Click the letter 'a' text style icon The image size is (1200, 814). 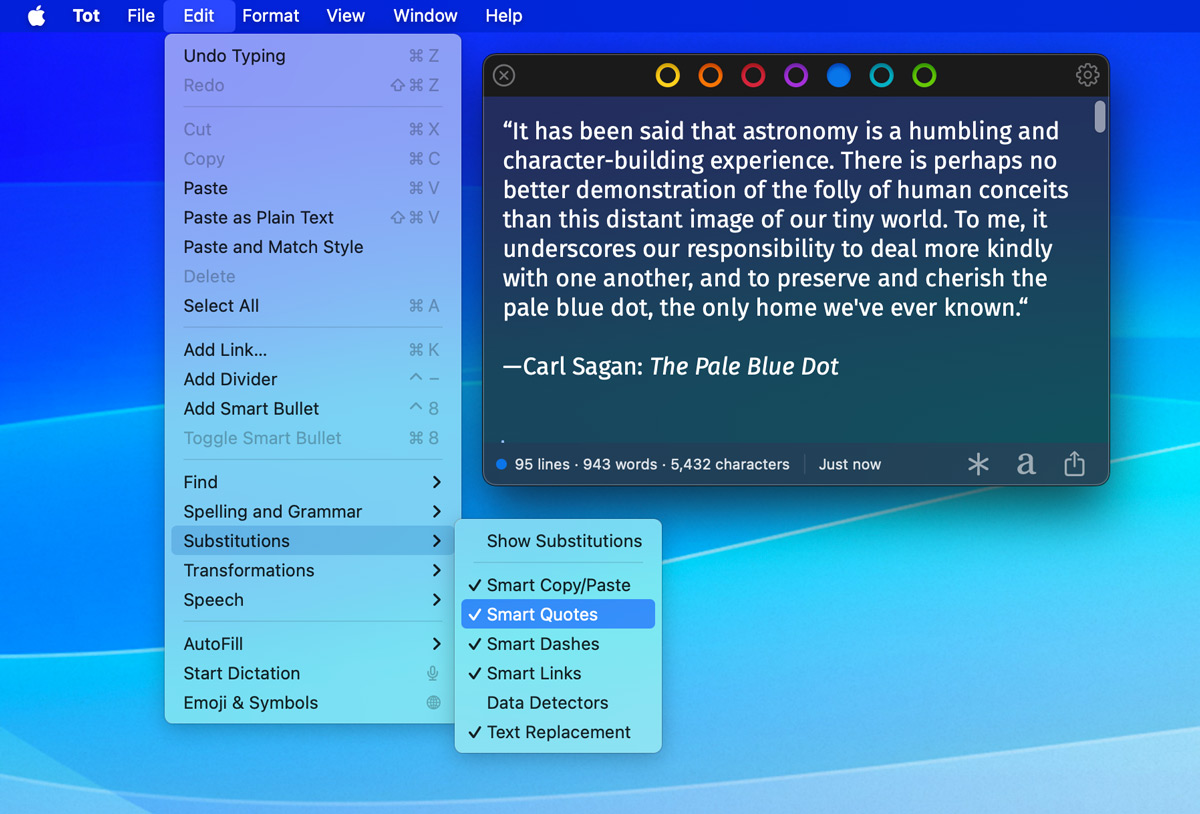point(1026,464)
